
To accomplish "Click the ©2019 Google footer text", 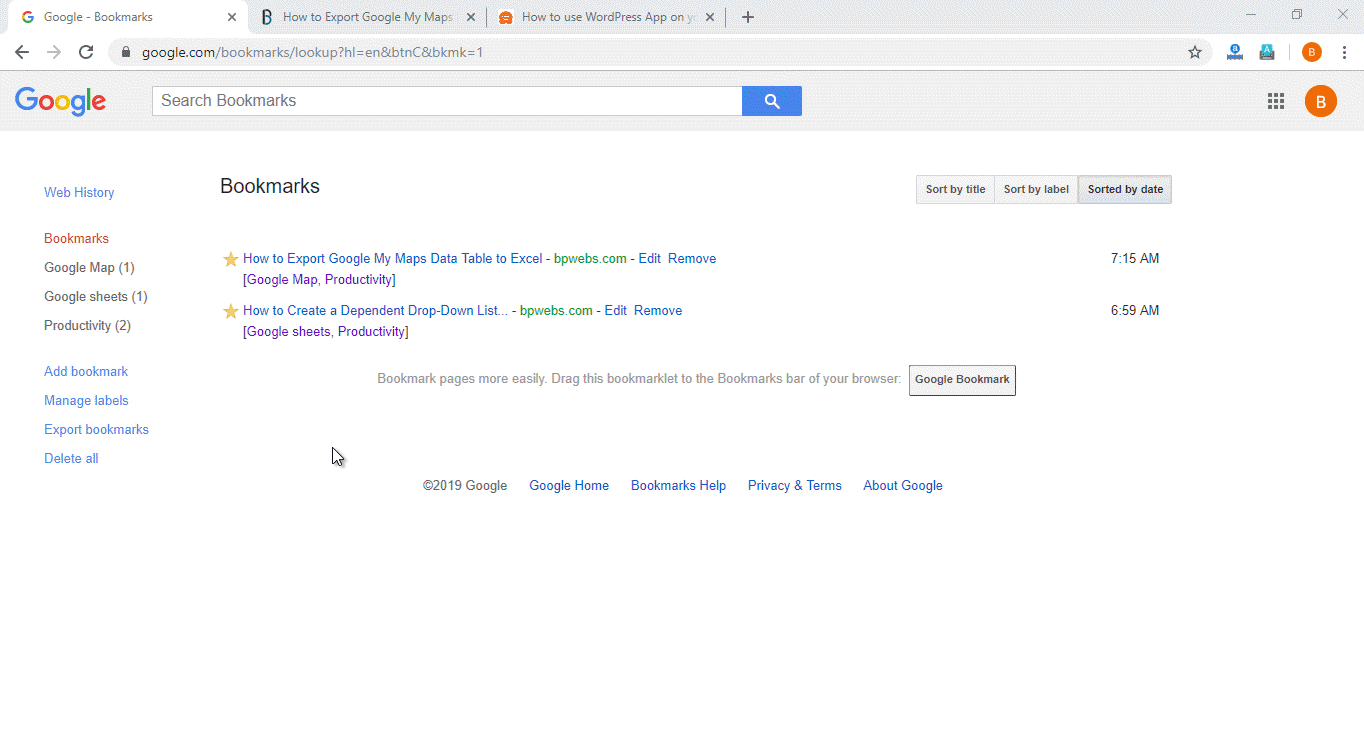I will click(x=465, y=486).
